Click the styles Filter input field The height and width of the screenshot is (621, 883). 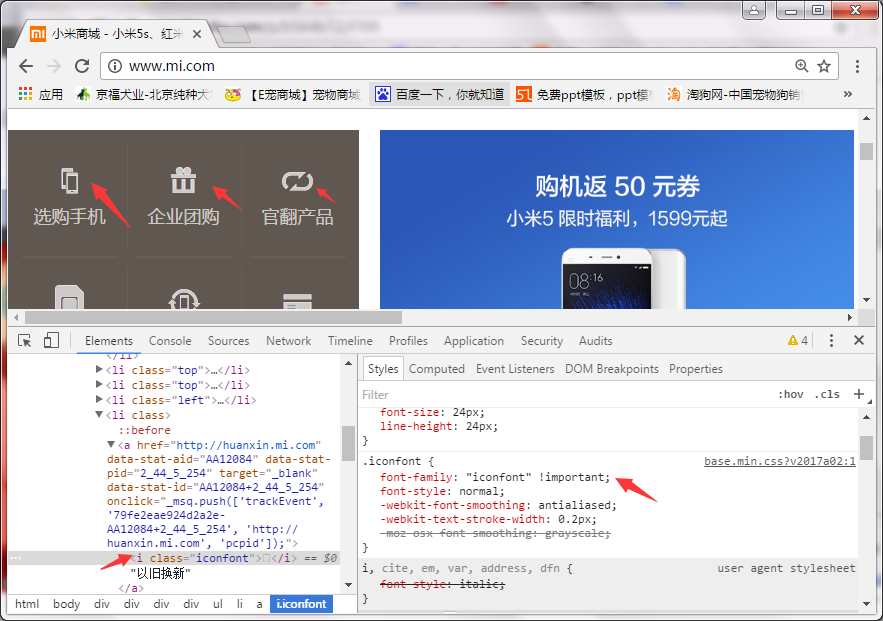pyautogui.click(x=563, y=395)
